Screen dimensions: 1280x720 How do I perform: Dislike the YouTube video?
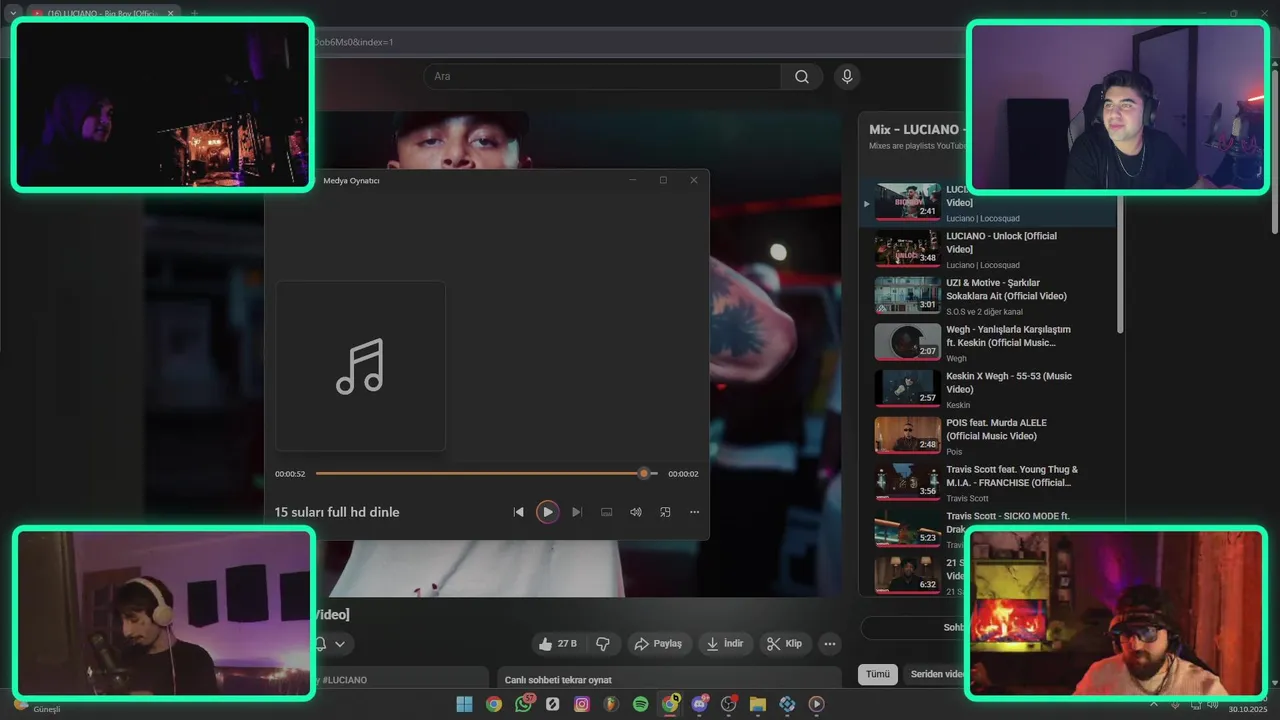603,644
